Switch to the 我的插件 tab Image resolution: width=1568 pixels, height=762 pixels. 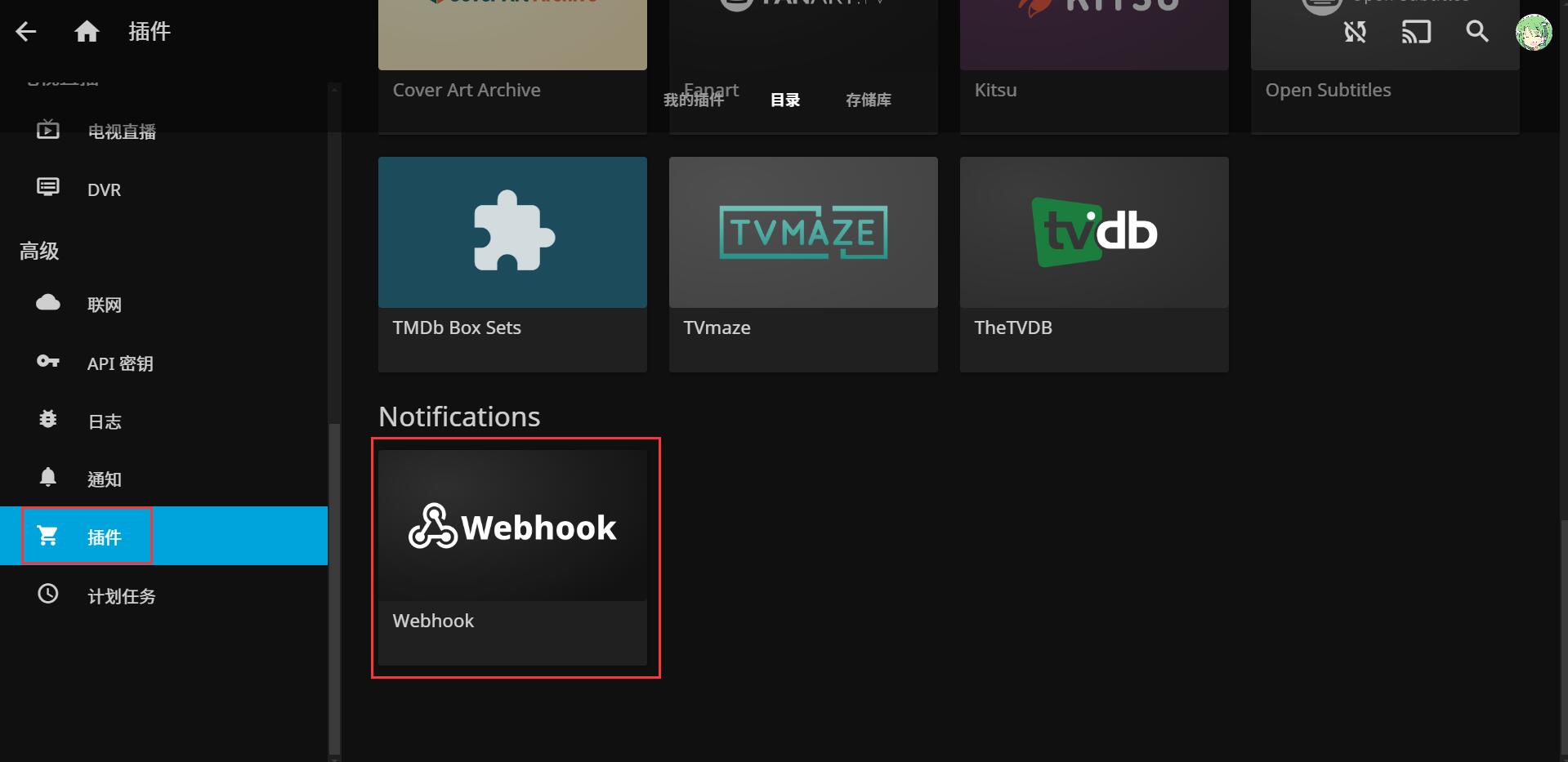693,100
